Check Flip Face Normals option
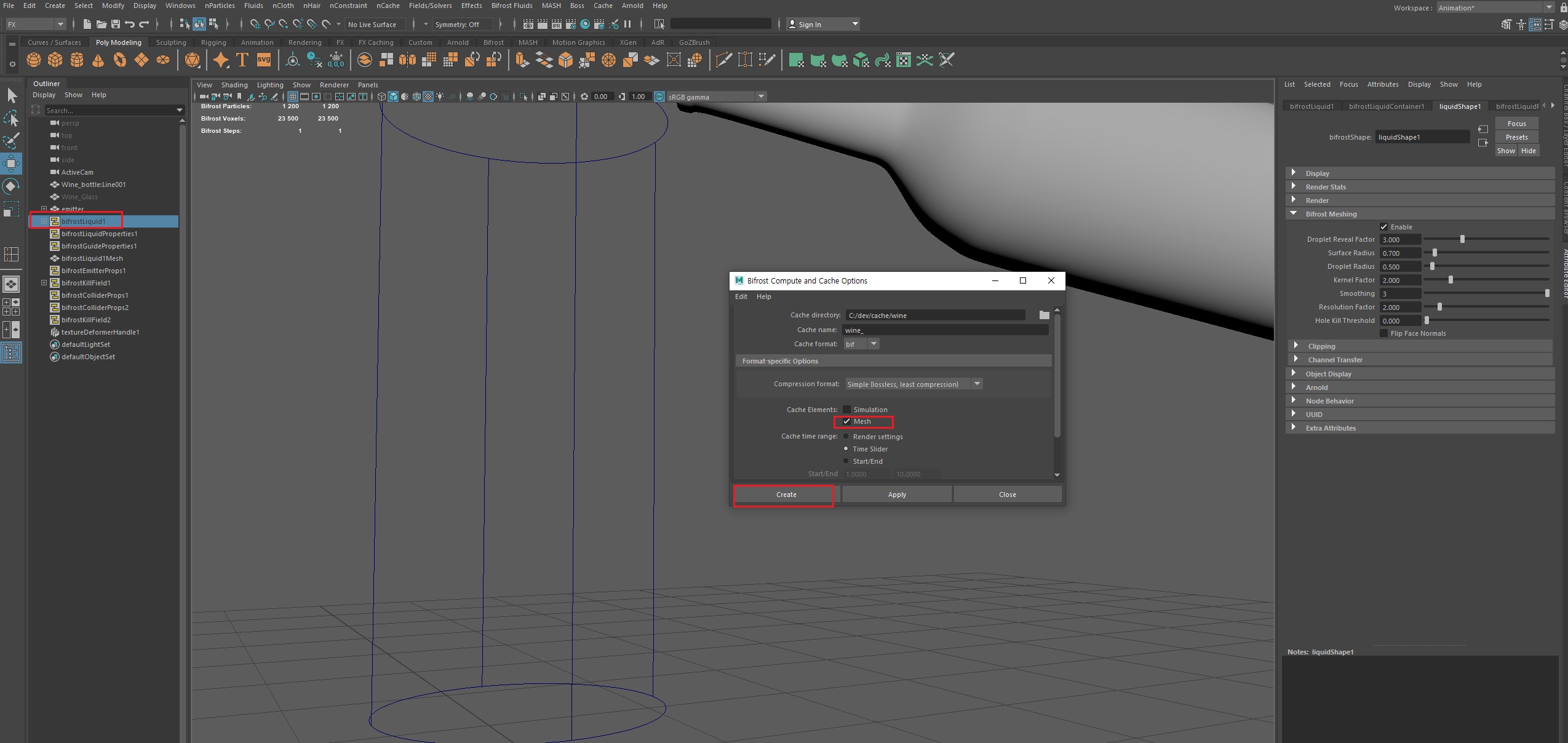 pos(1384,333)
